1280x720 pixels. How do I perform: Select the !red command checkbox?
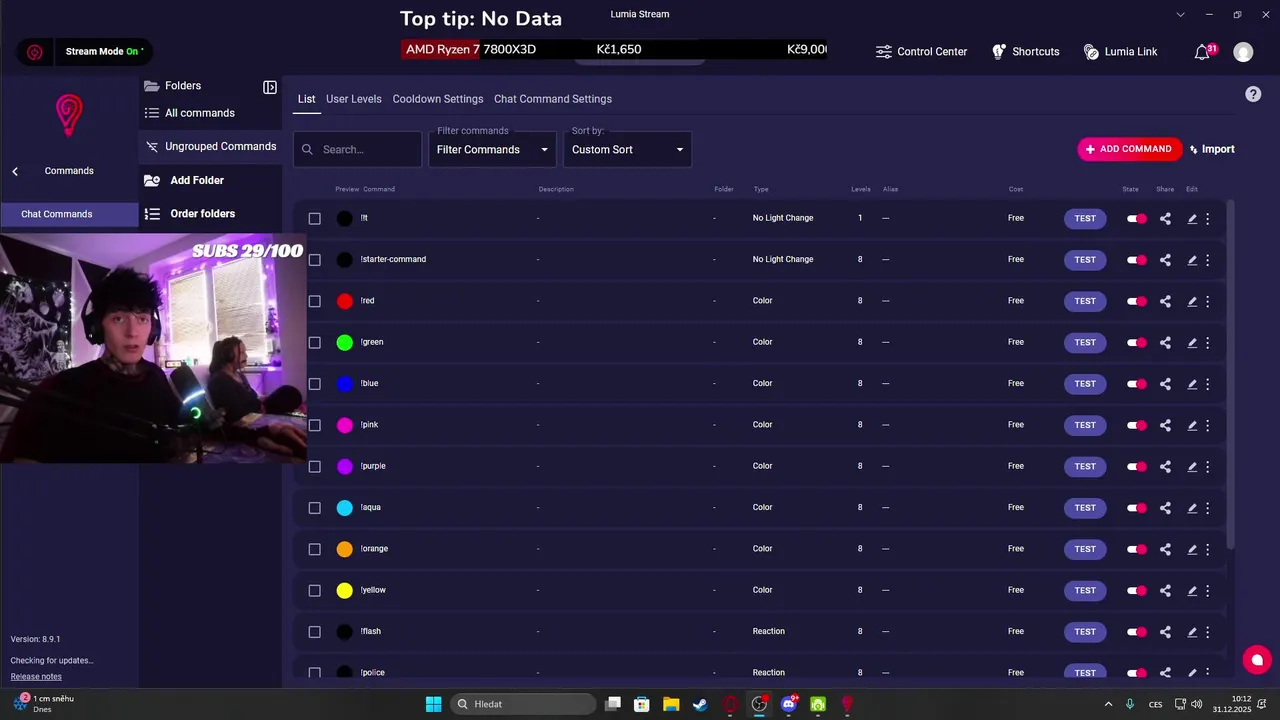314,301
